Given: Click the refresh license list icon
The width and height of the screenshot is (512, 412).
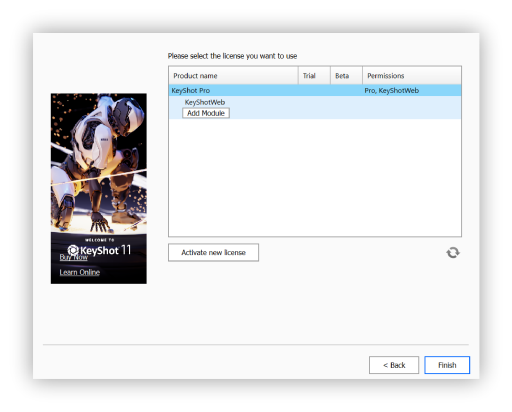Looking at the screenshot, I should click(453, 252).
